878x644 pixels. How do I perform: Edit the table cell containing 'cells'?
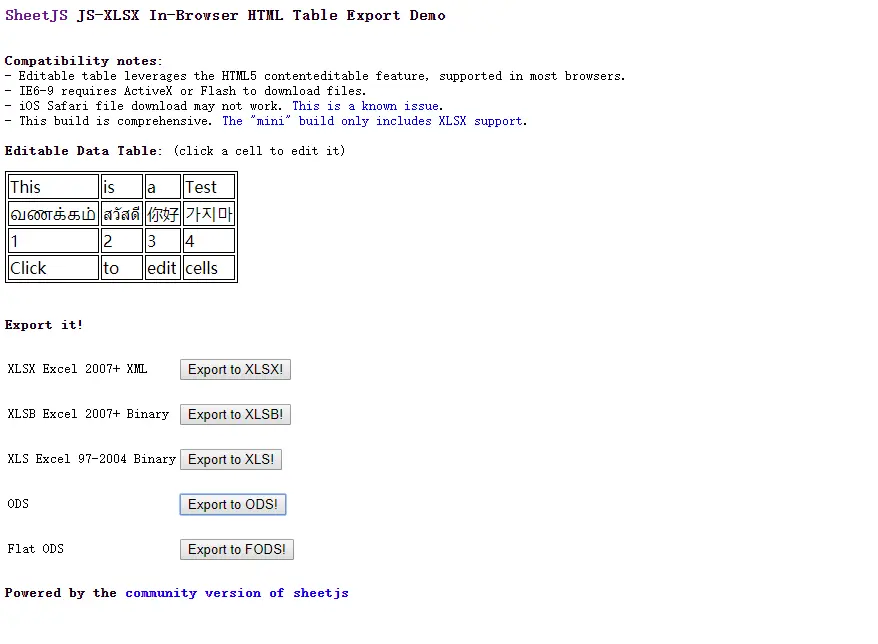208,268
